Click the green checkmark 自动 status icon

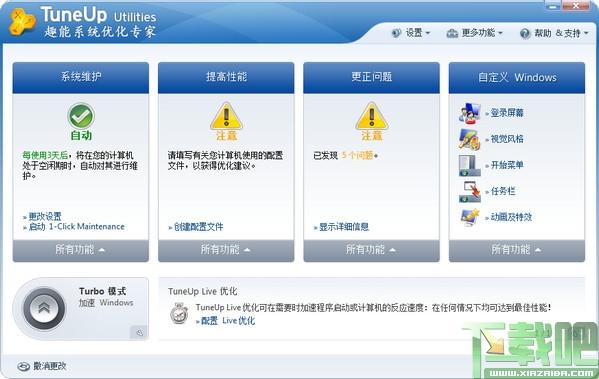(x=81, y=116)
